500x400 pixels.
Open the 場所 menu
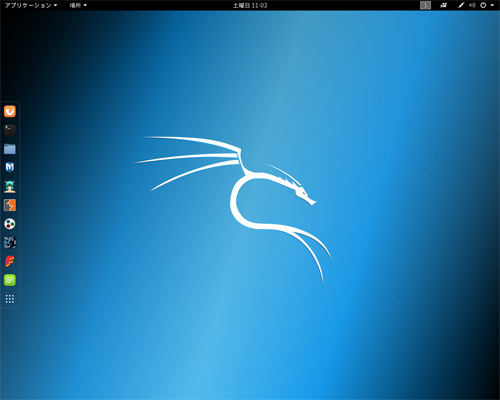pyautogui.click(x=78, y=5)
